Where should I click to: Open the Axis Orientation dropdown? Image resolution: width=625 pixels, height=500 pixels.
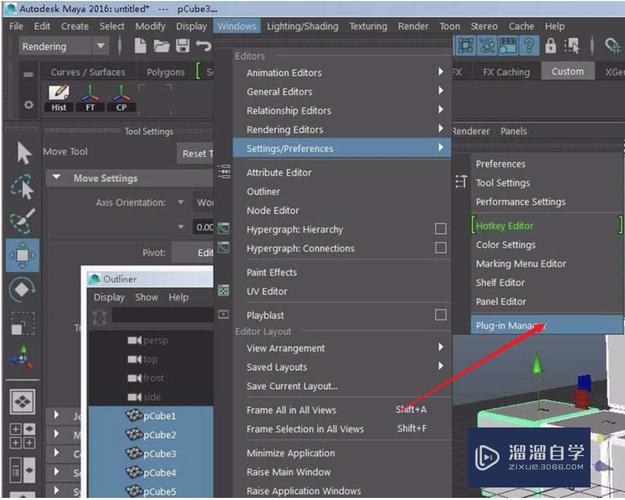[181, 203]
